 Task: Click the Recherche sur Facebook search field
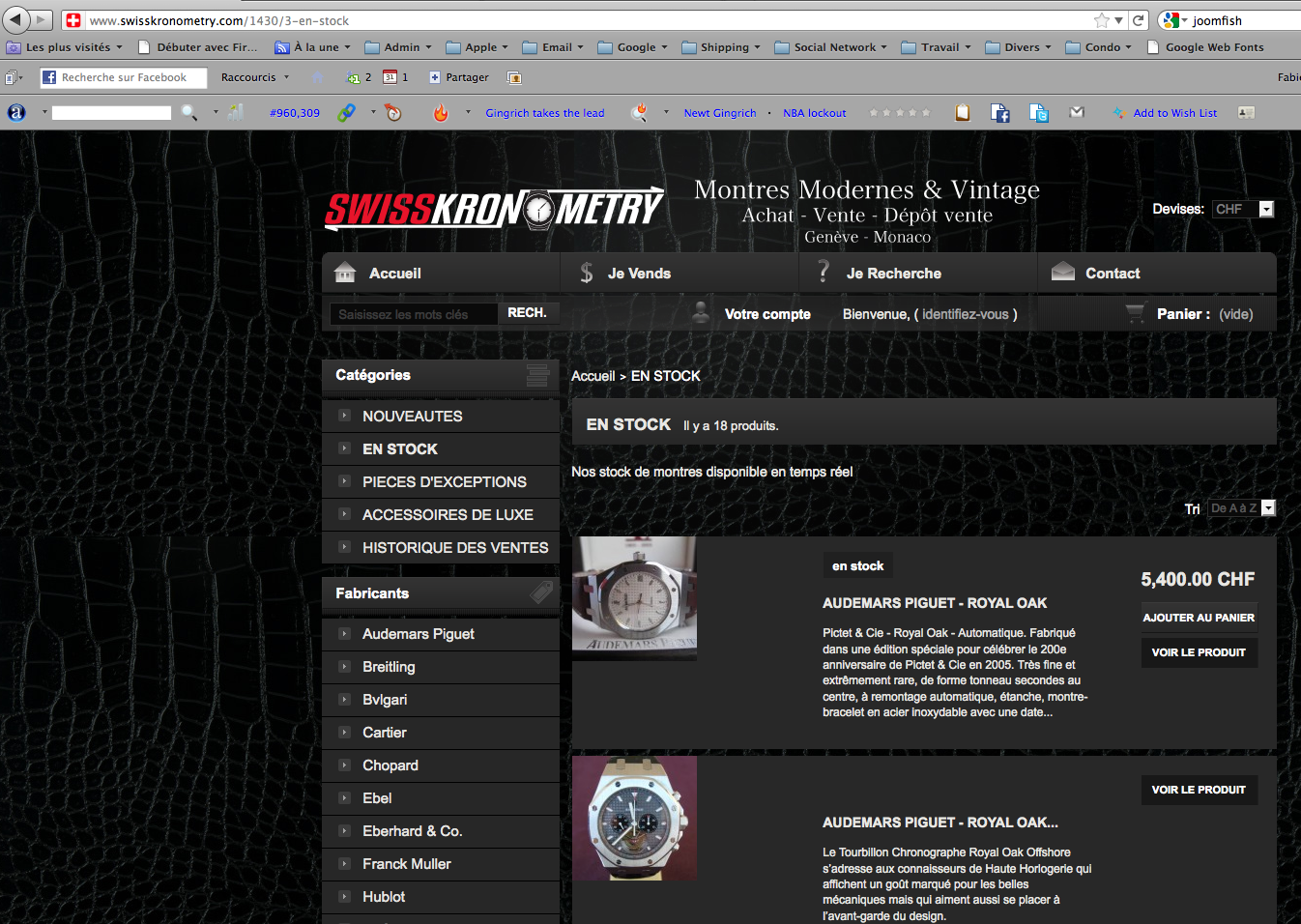point(124,77)
